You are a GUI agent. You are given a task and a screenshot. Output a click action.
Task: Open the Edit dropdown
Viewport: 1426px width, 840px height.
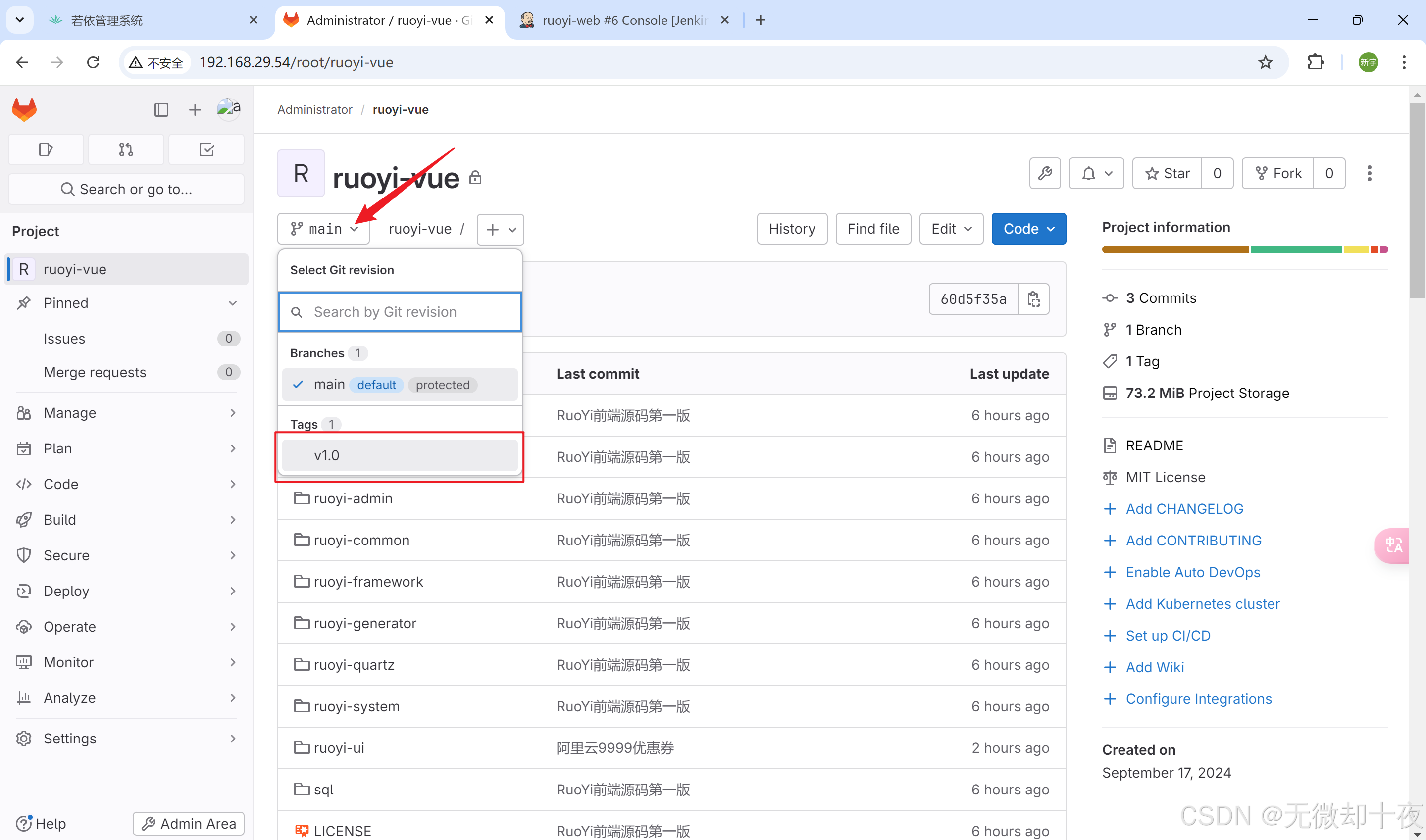tap(951, 229)
